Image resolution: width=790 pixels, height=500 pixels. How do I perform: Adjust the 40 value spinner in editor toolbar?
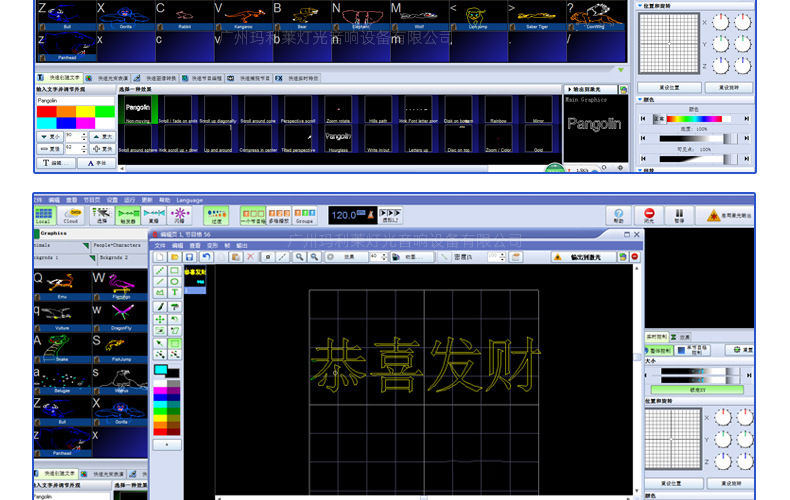(378, 257)
